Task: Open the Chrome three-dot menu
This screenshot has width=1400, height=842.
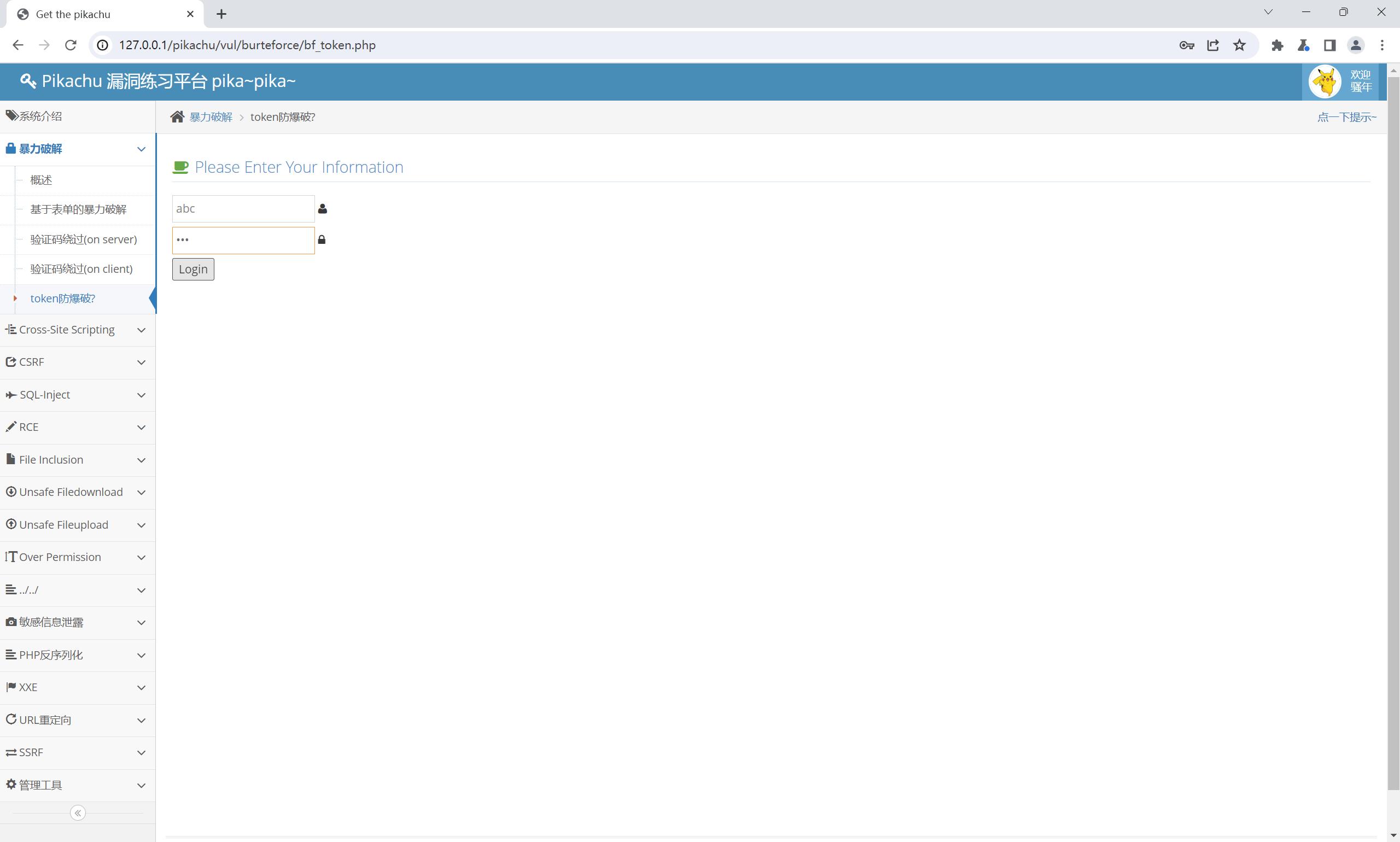Action: coord(1382,45)
